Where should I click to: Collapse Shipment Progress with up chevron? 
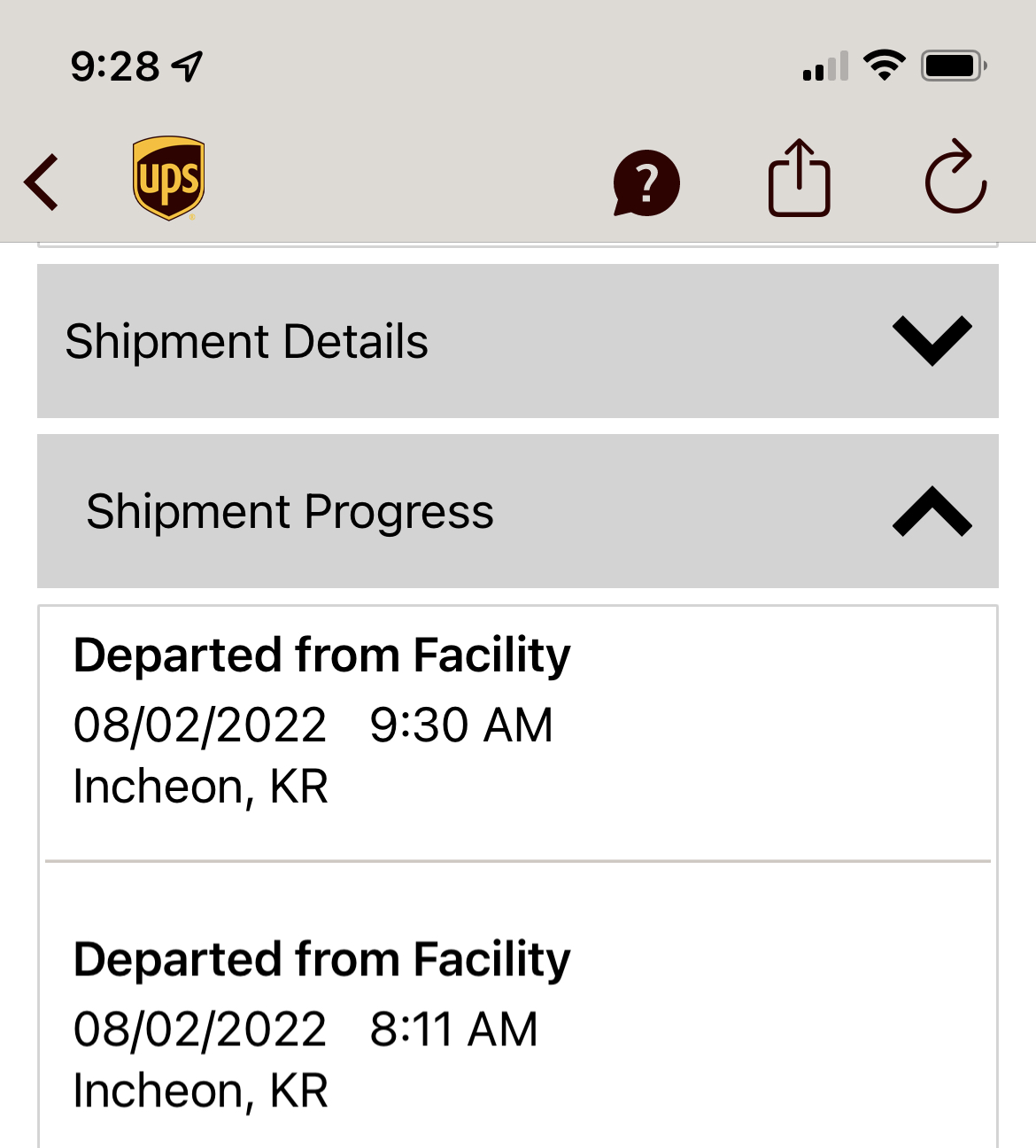(x=932, y=511)
